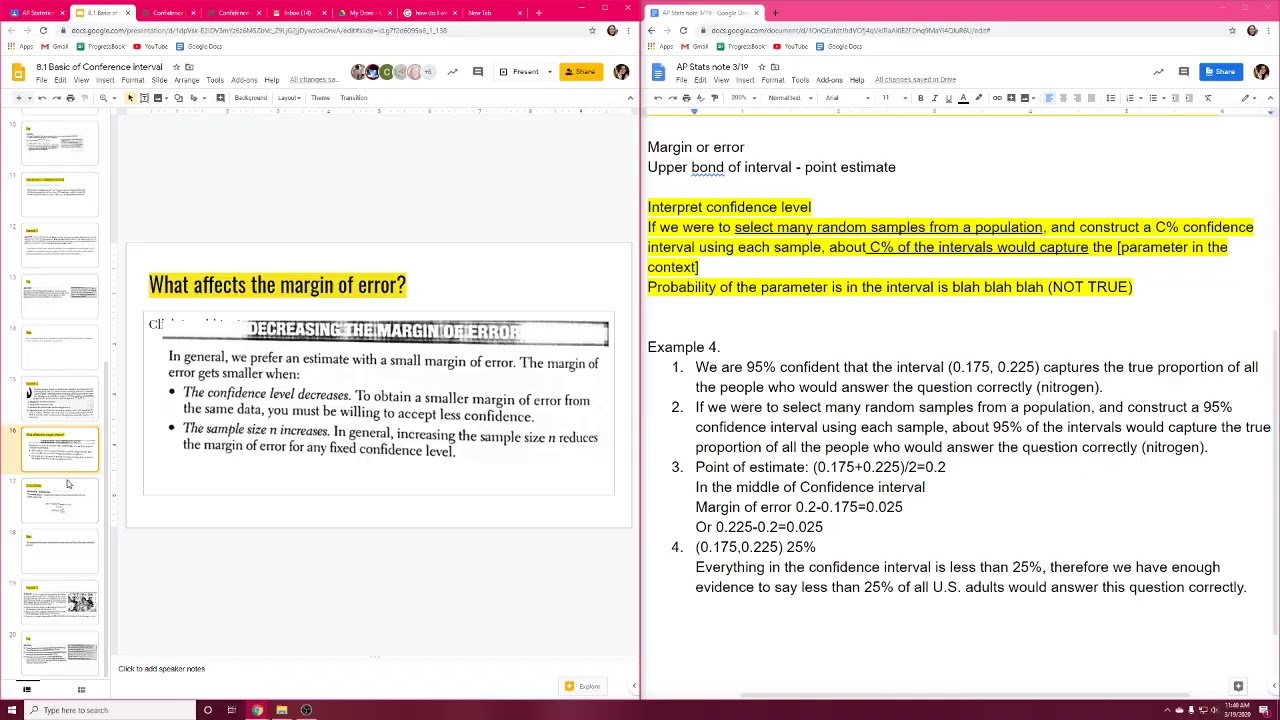Open the comment history in Slides
Screen dimensions: 1280x720
478,72
